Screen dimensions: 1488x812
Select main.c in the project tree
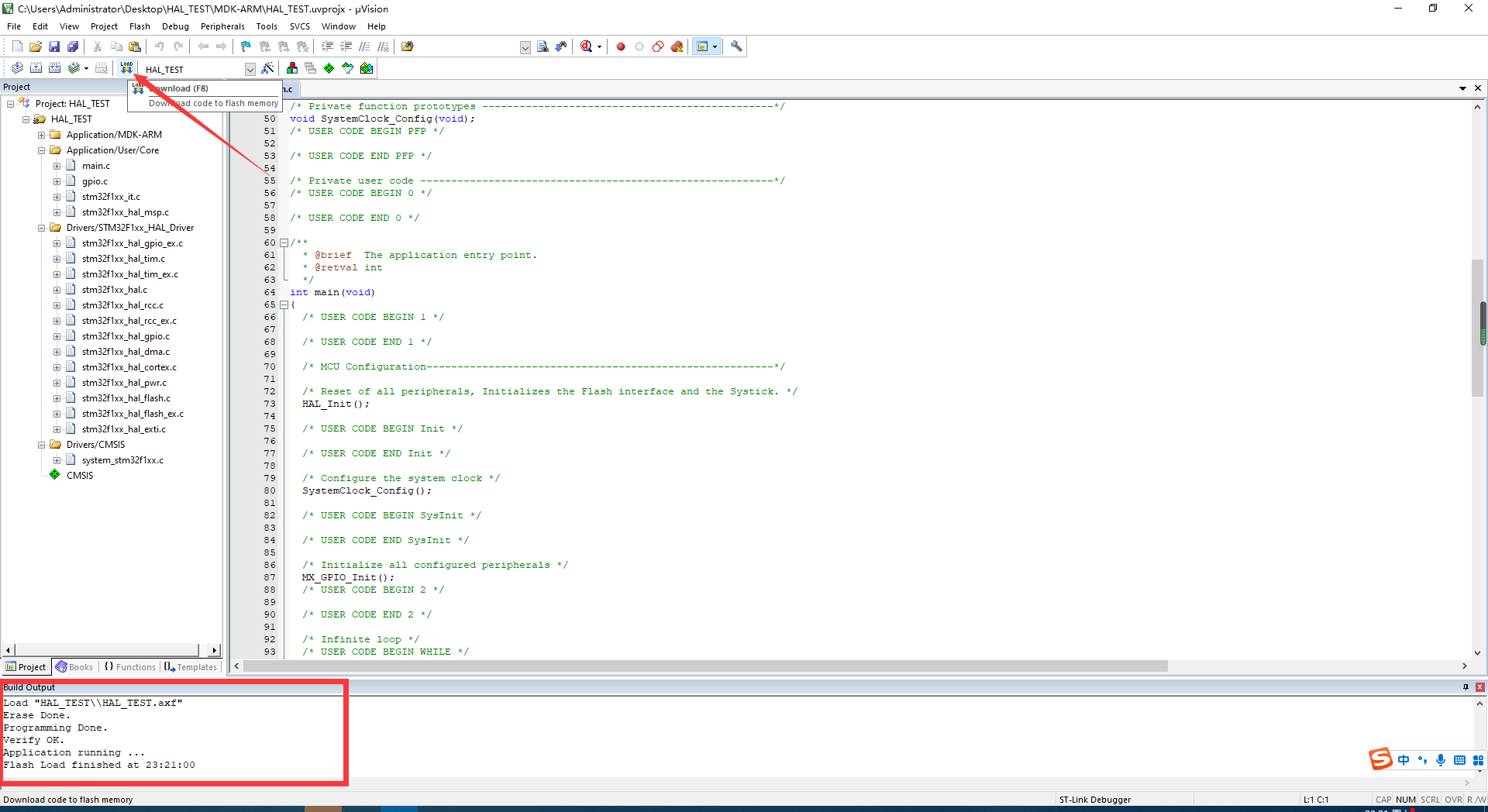(95, 165)
